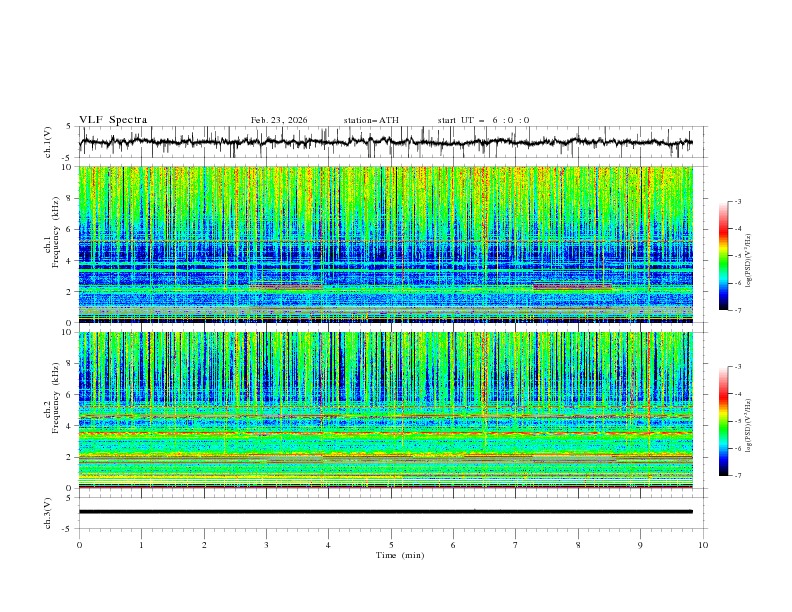Image resolution: width=792 pixels, height=612 pixels.
Task: Click the 'ch.1(V)' waveform axis label
Action: tap(48, 142)
